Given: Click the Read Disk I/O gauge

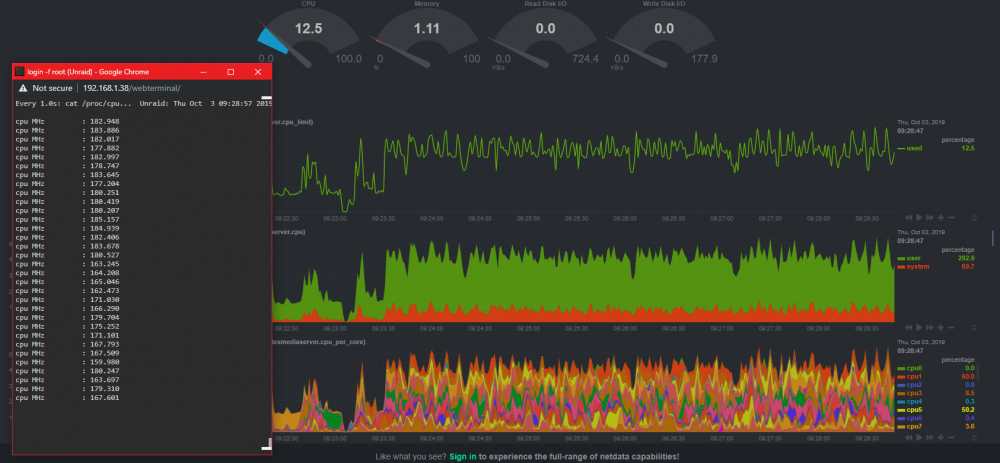Looking at the screenshot, I should click(546, 35).
